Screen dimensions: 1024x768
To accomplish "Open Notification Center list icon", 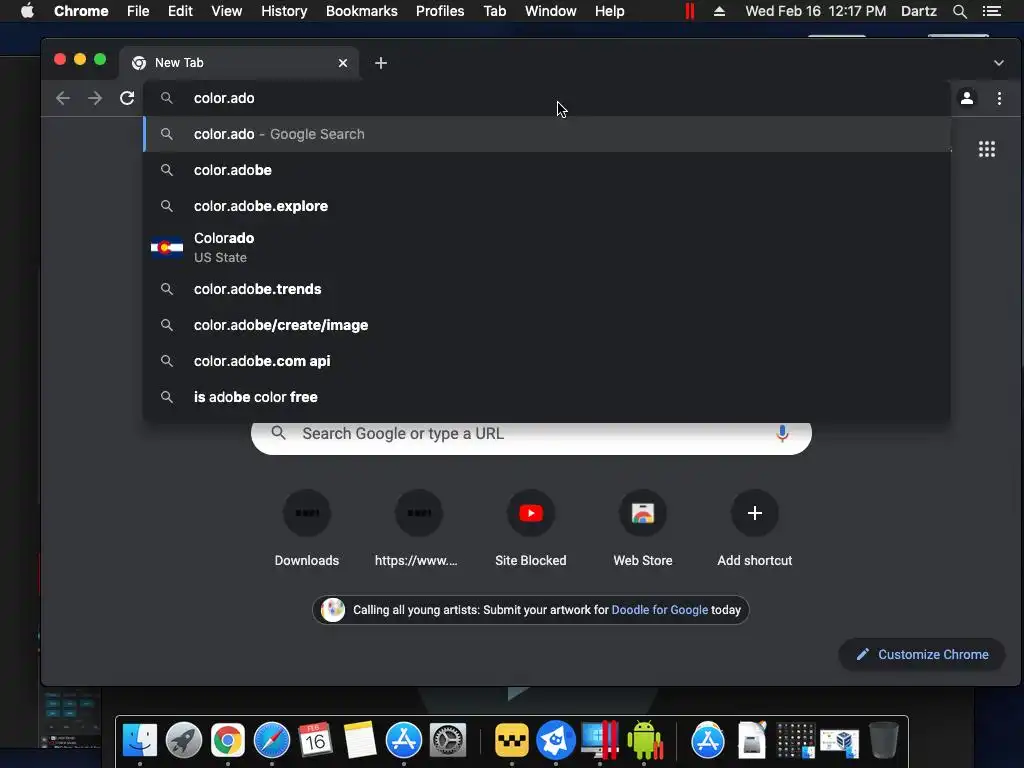I will pos(991,11).
